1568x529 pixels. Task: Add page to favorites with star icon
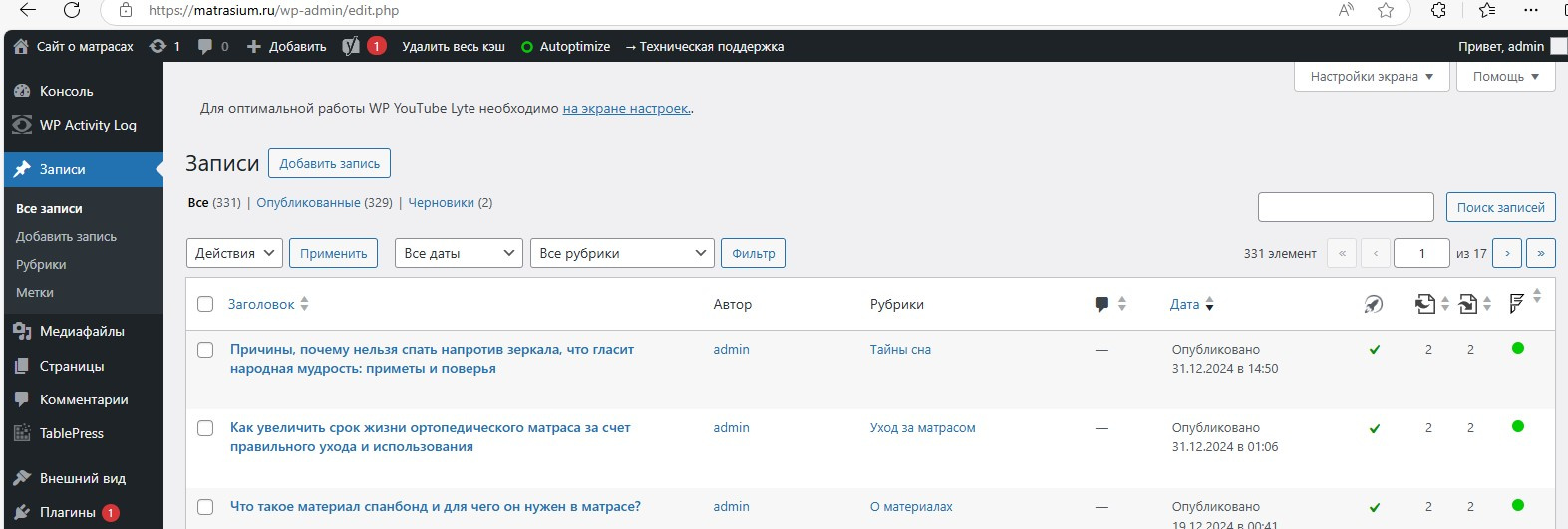(1386, 10)
